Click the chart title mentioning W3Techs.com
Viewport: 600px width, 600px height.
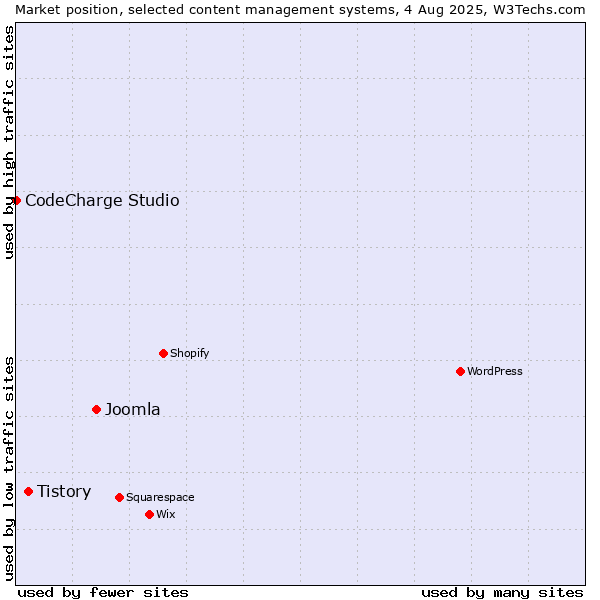pos(300,10)
